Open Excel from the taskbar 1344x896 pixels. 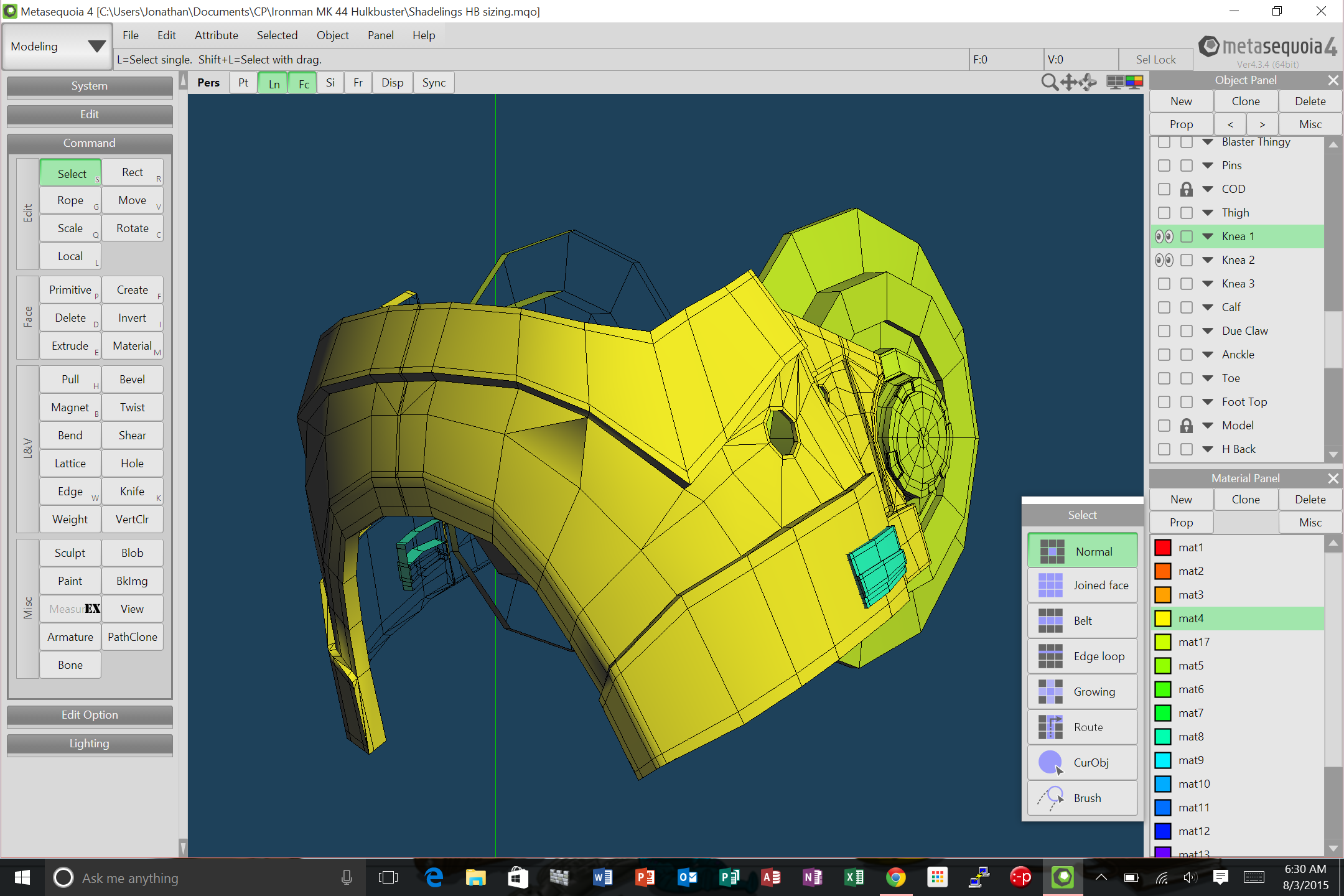pyautogui.click(x=854, y=877)
